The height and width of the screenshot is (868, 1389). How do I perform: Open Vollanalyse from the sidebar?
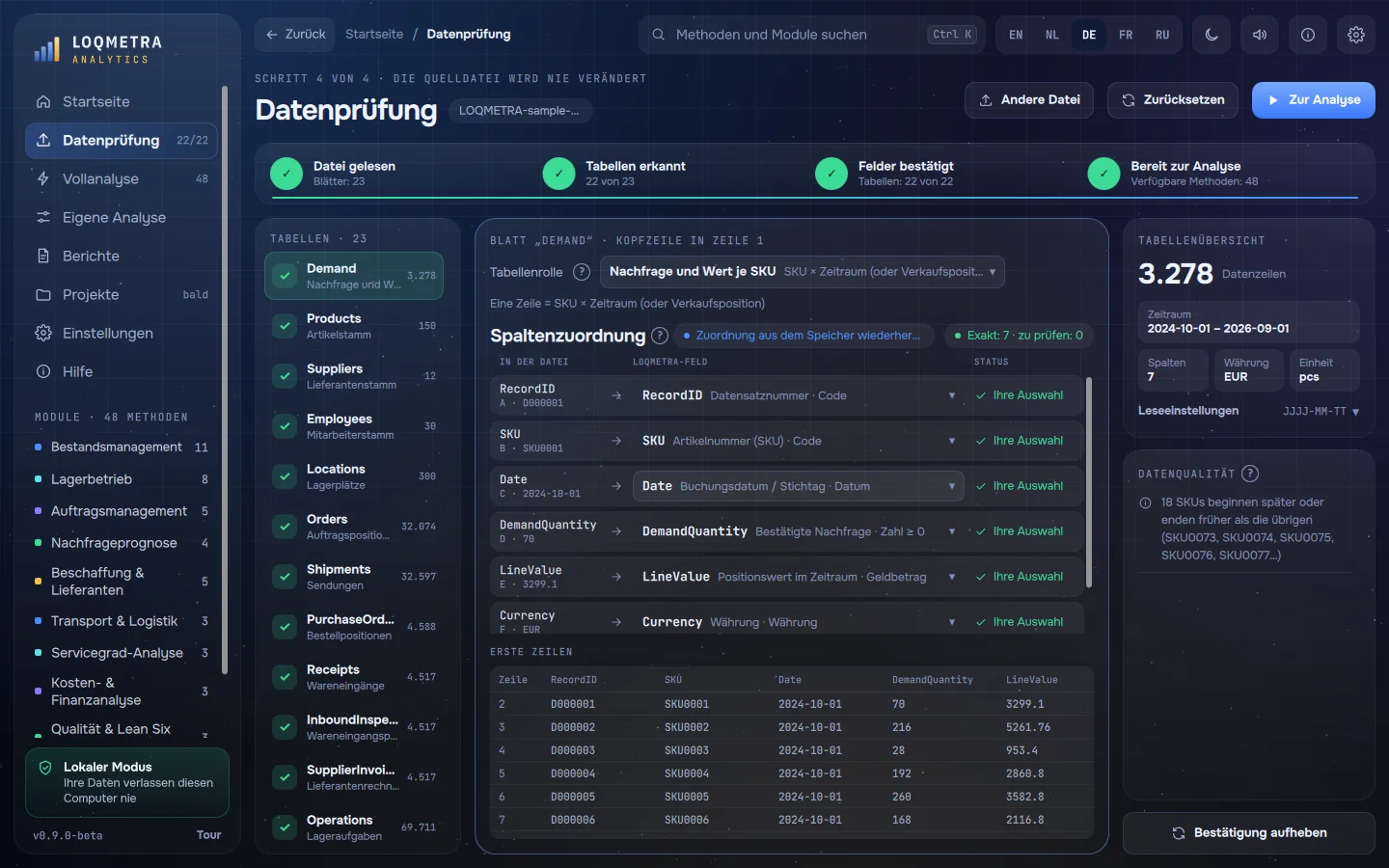point(122,178)
